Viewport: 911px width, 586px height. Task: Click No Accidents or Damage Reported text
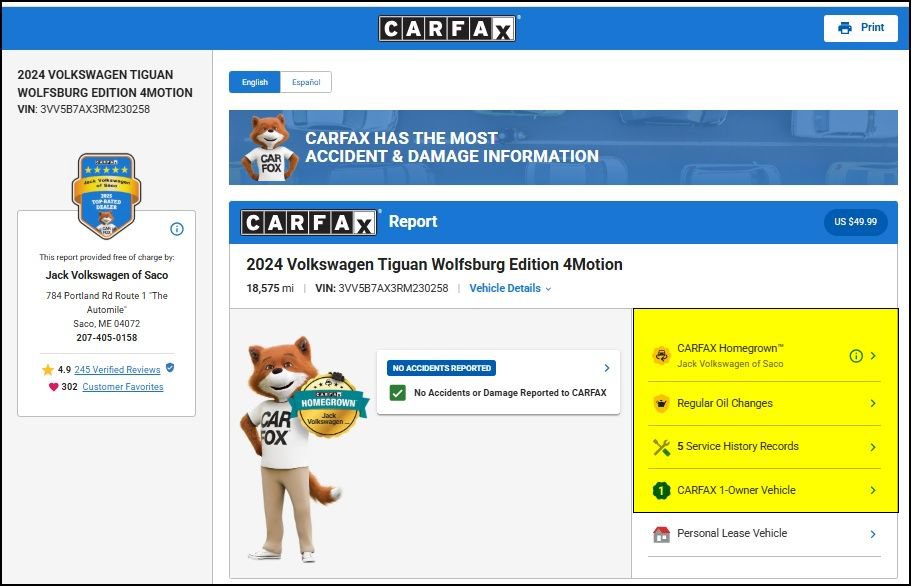tap(510, 393)
